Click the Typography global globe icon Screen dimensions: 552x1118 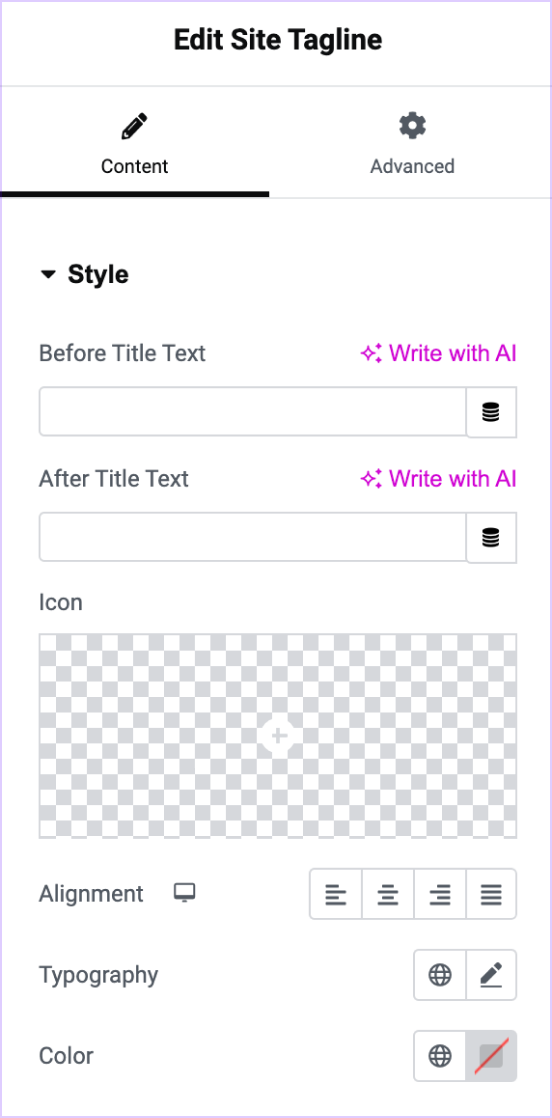[x=440, y=974]
